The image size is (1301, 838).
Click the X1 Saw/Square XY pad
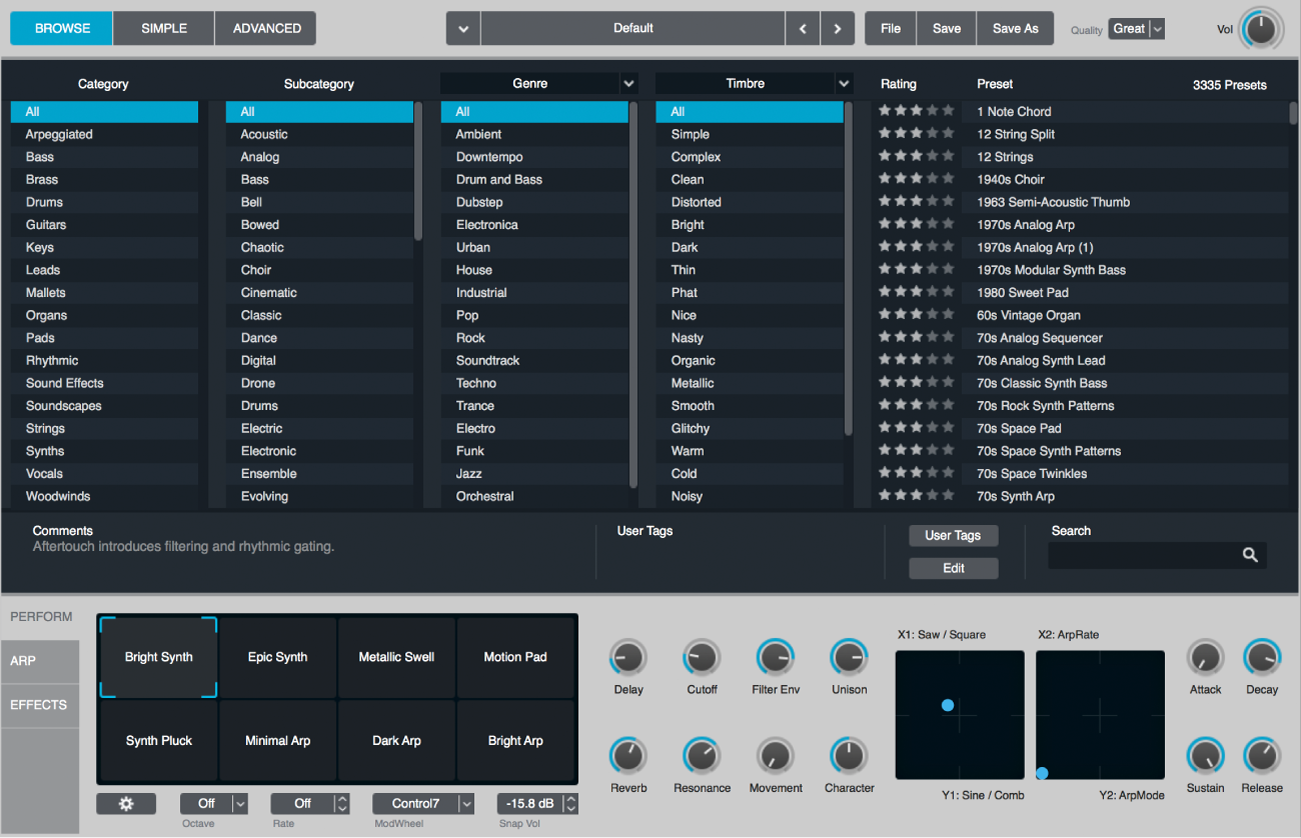(x=960, y=715)
